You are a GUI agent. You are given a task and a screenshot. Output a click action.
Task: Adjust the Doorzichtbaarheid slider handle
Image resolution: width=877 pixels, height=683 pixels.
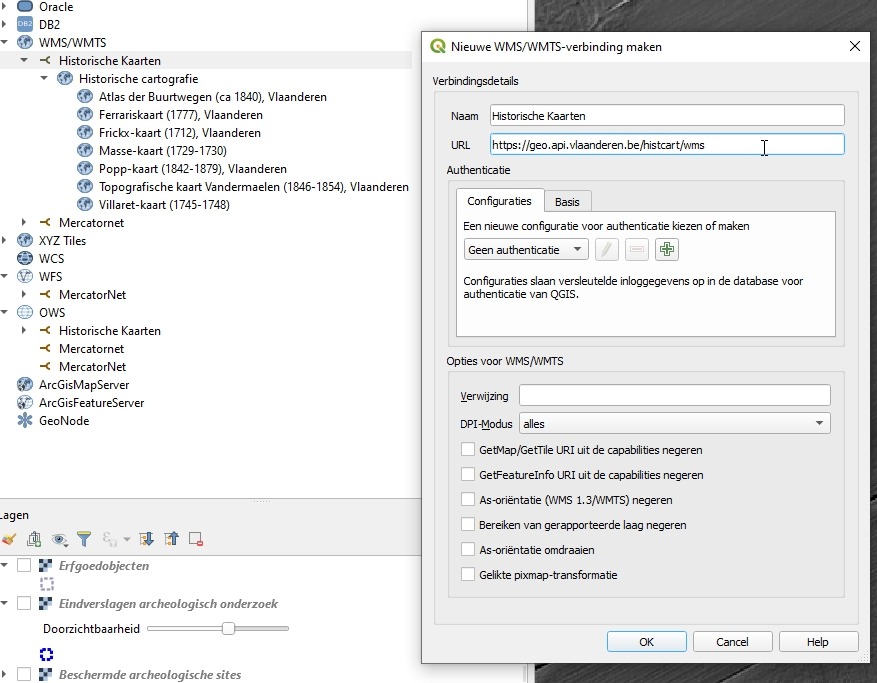pyautogui.click(x=228, y=629)
